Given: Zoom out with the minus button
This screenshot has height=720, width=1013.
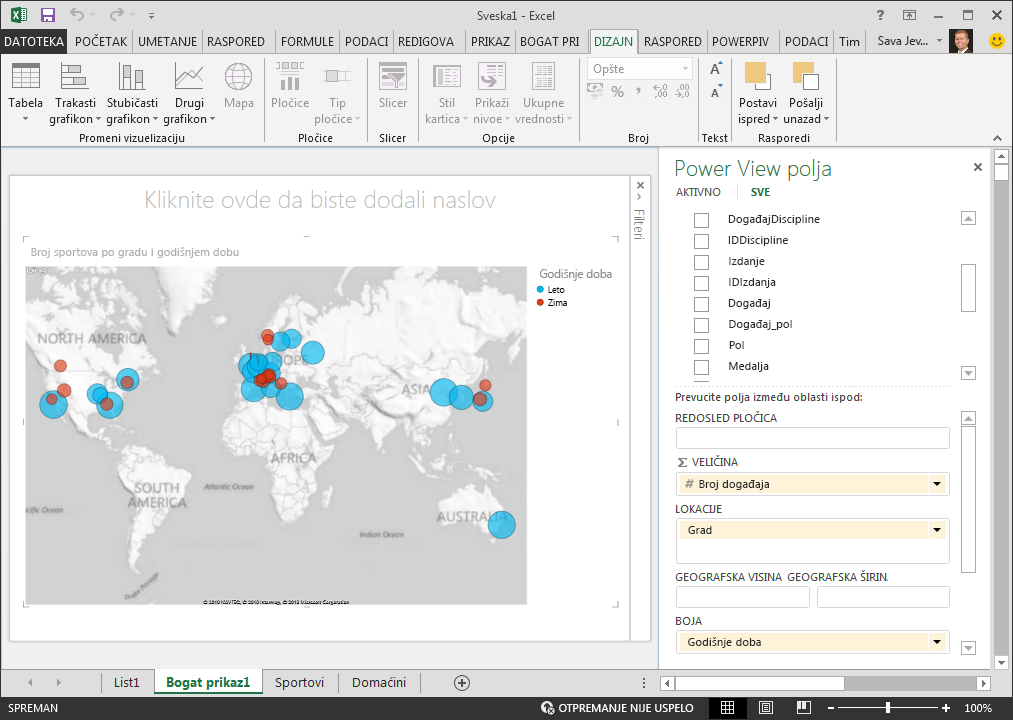Looking at the screenshot, I should click(831, 708).
